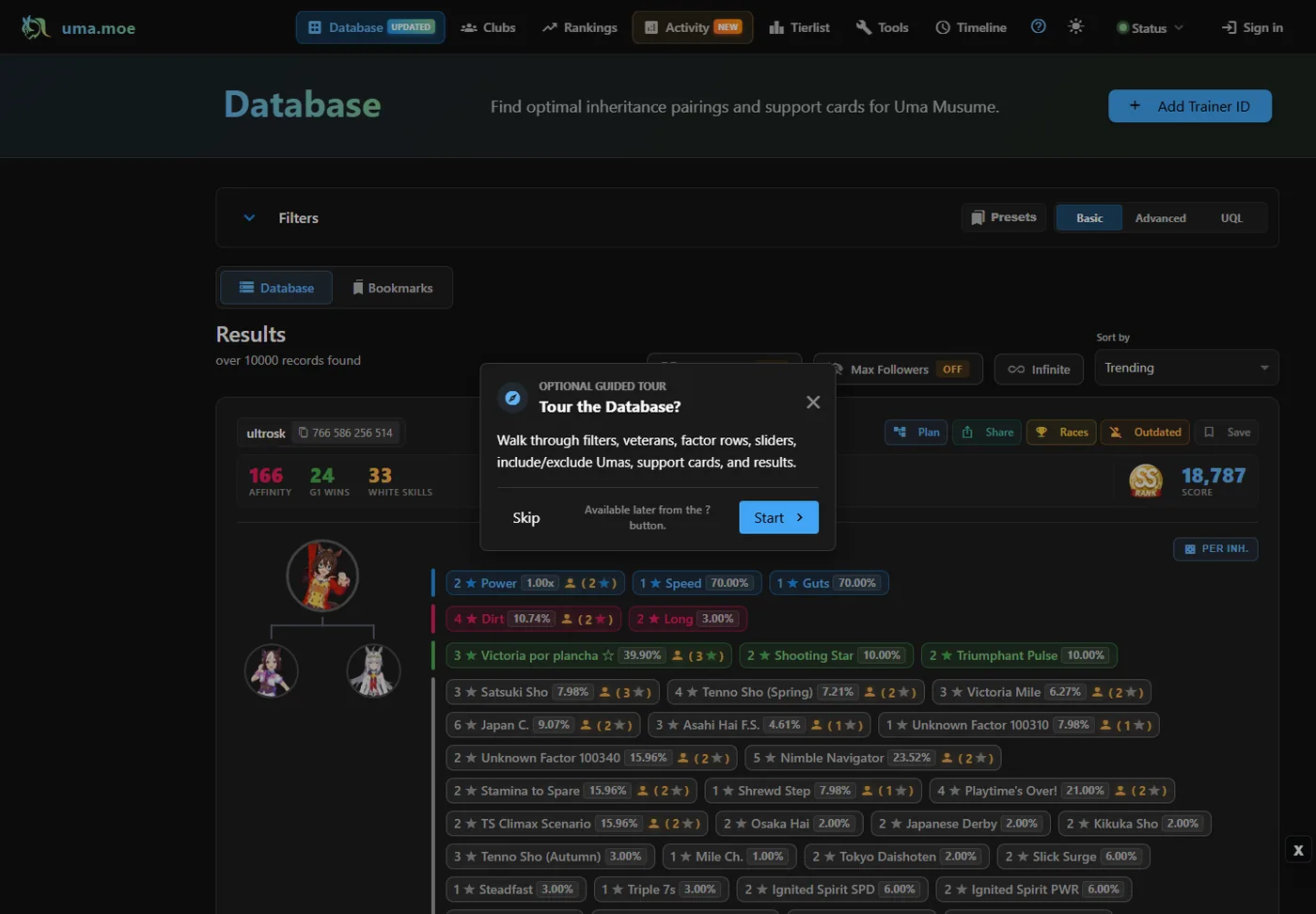Click the 2★ Power factor chip
Viewport: 1316px width, 914px height.
click(535, 583)
